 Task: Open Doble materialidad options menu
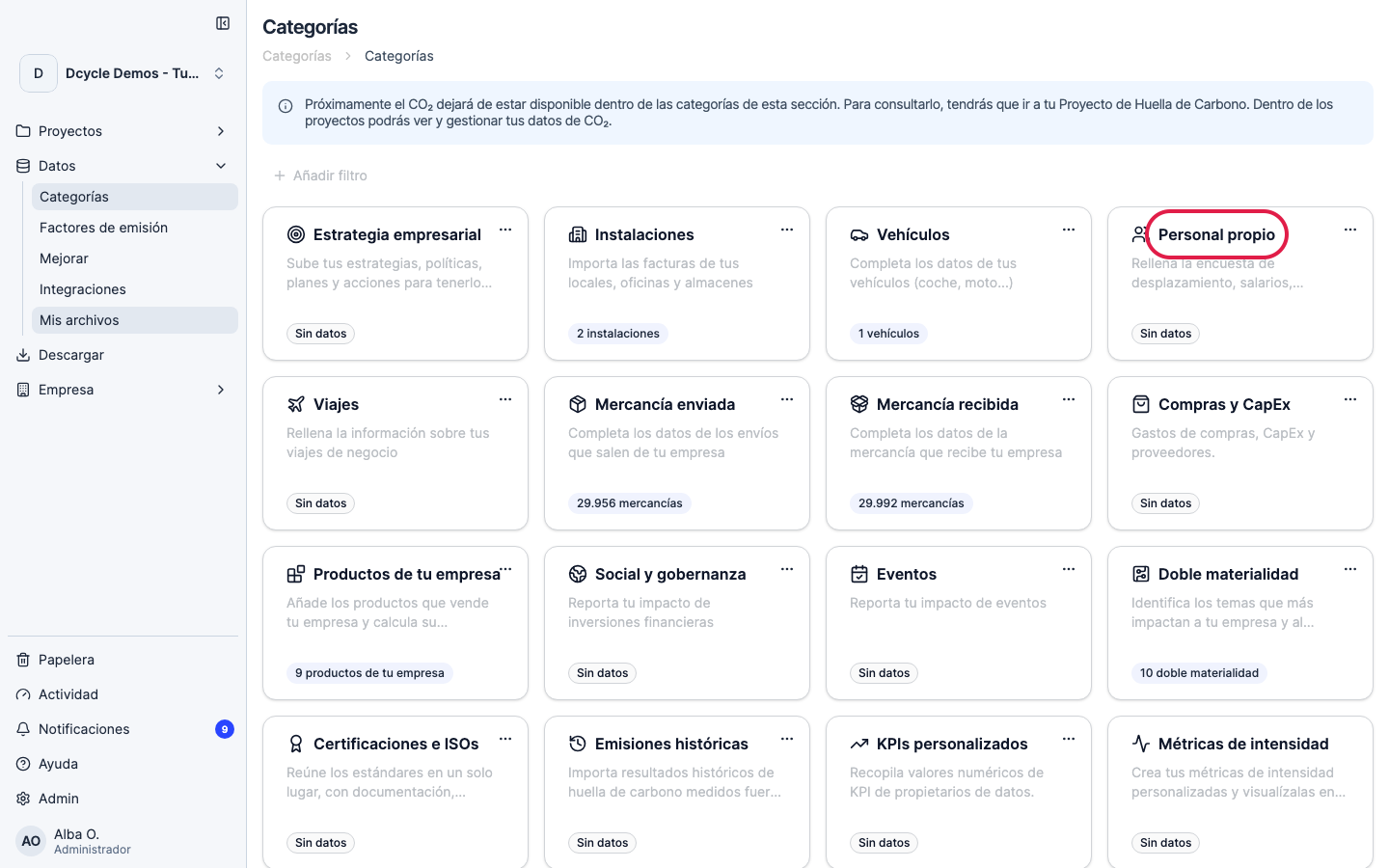1350,569
